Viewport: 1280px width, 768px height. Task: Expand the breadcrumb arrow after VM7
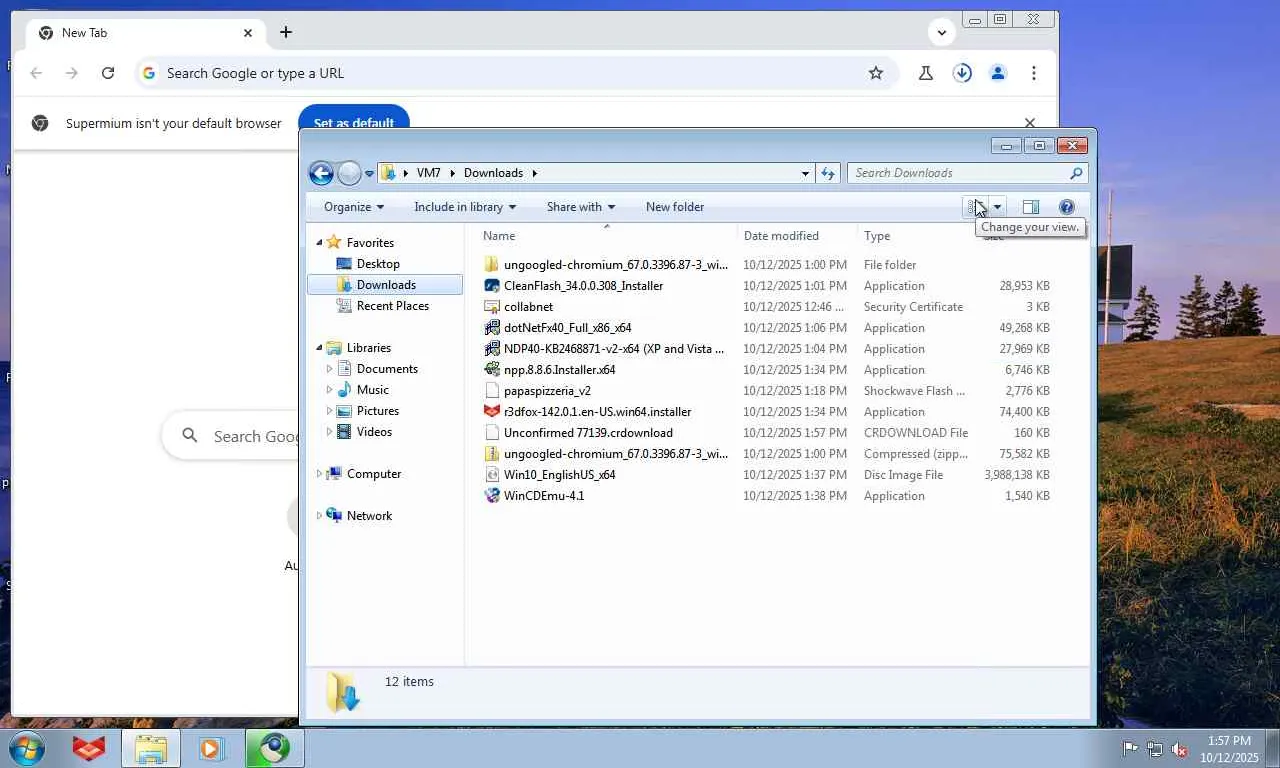coord(452,173)
